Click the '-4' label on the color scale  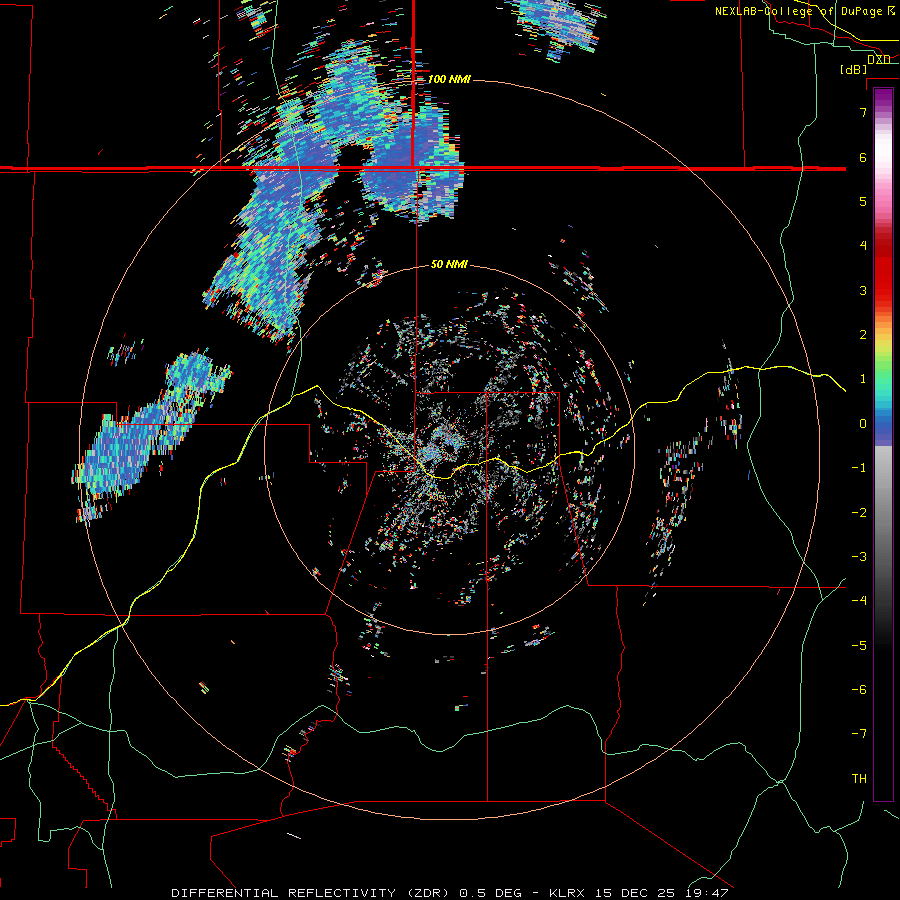click(859, 600)
